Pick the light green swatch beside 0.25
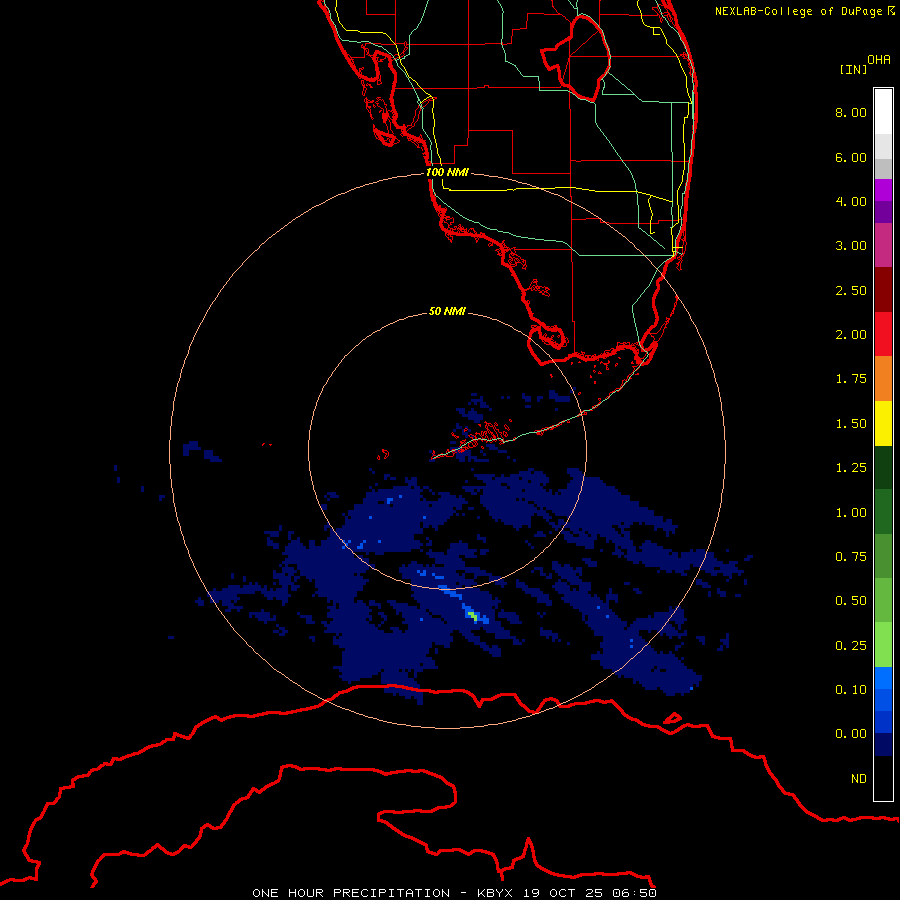This screenshot has height=900, width=900. pyautogui.click(x=883, y=645)
